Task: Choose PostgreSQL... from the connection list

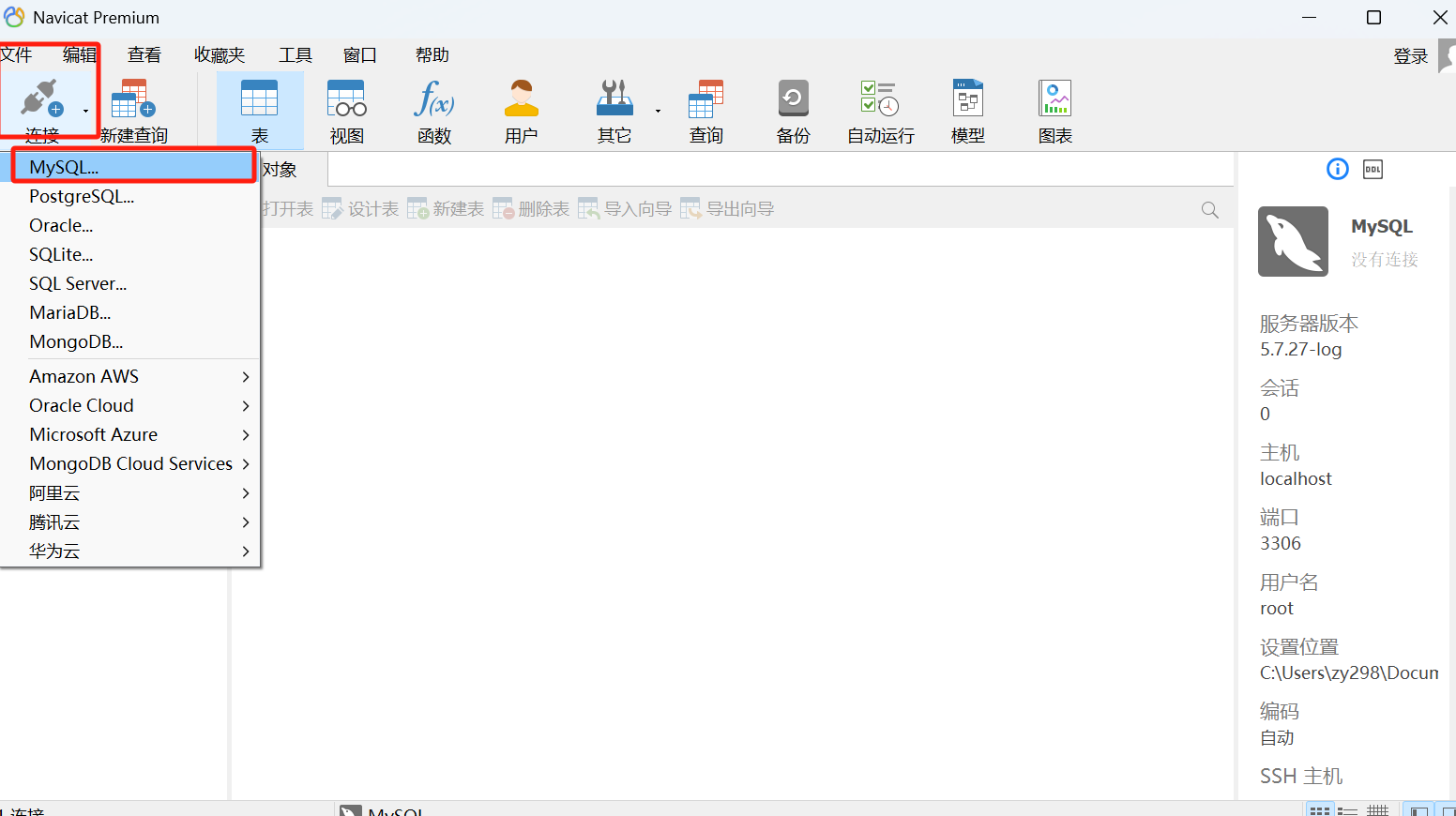Action: 130,197
